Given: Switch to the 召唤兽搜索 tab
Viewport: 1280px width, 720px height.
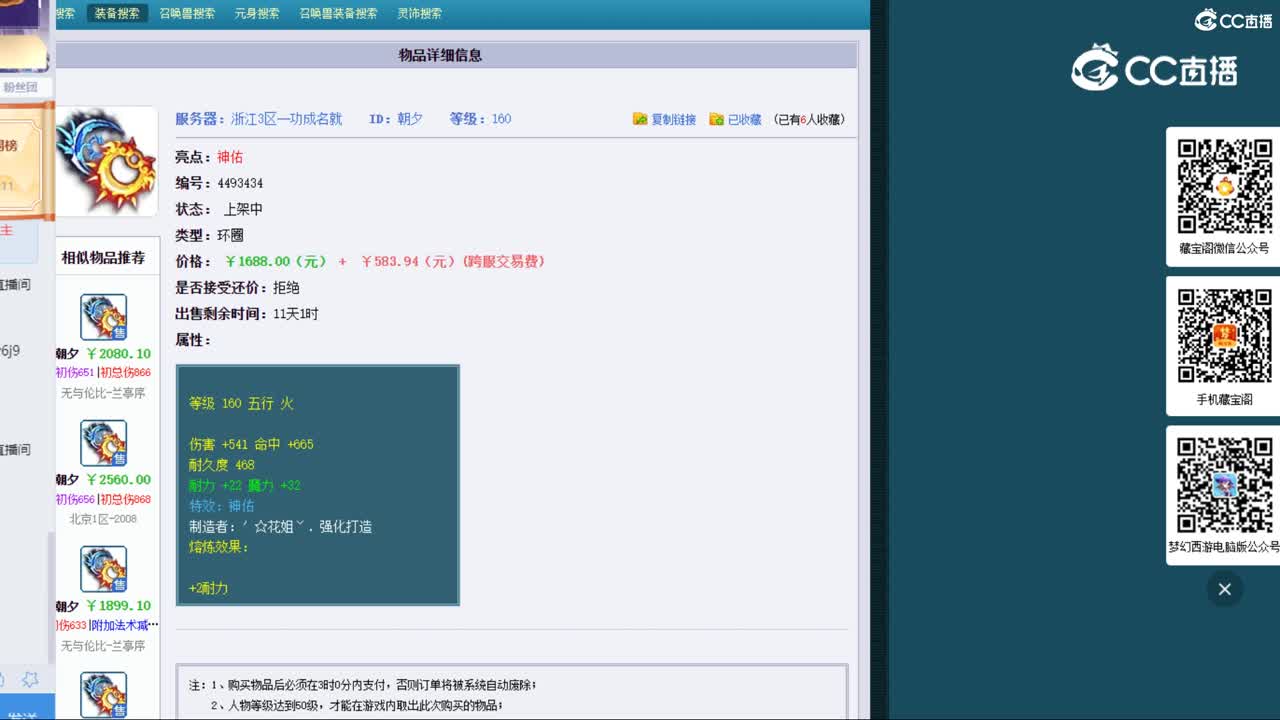Looking at the screenshot, I should point(187,13).
